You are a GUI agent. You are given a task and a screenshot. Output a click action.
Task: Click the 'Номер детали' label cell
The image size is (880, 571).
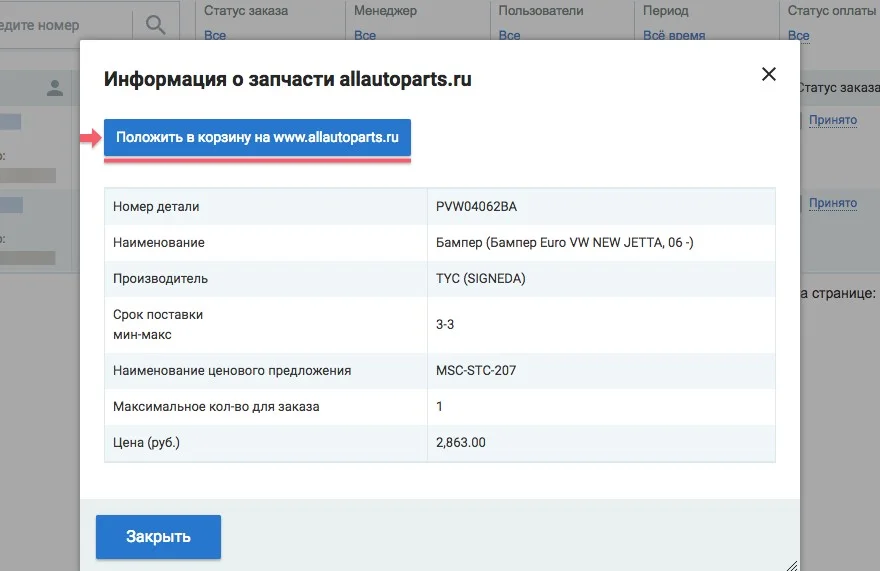click(265, 207)
